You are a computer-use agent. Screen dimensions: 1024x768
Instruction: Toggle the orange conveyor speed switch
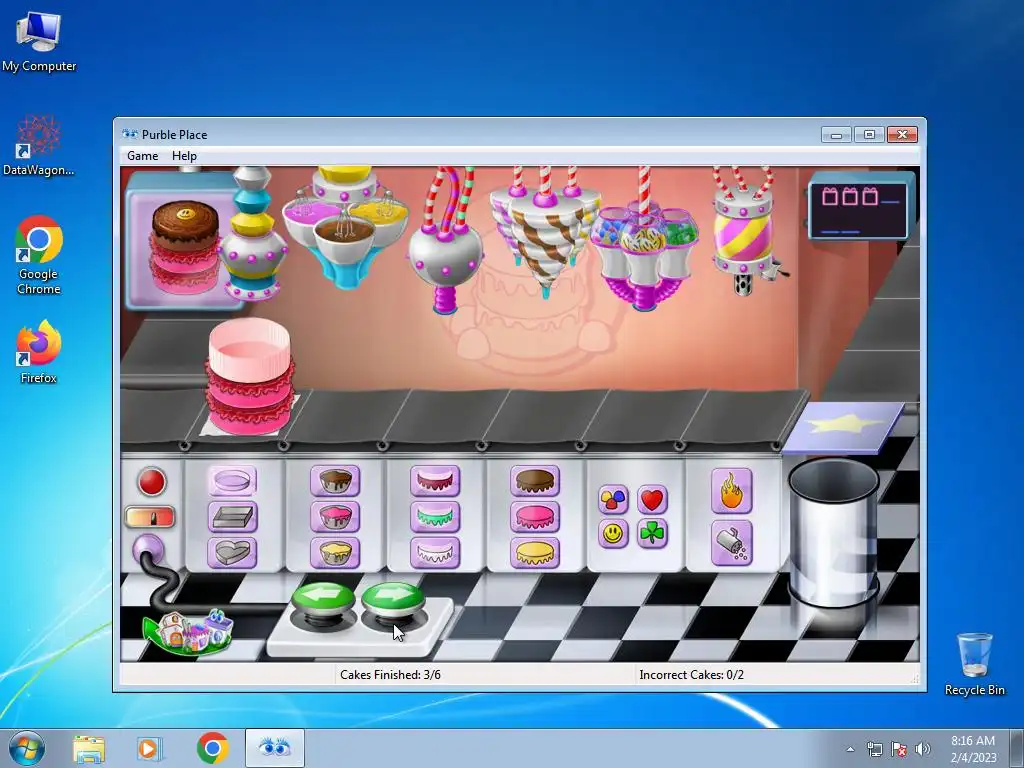click(150, 517)
